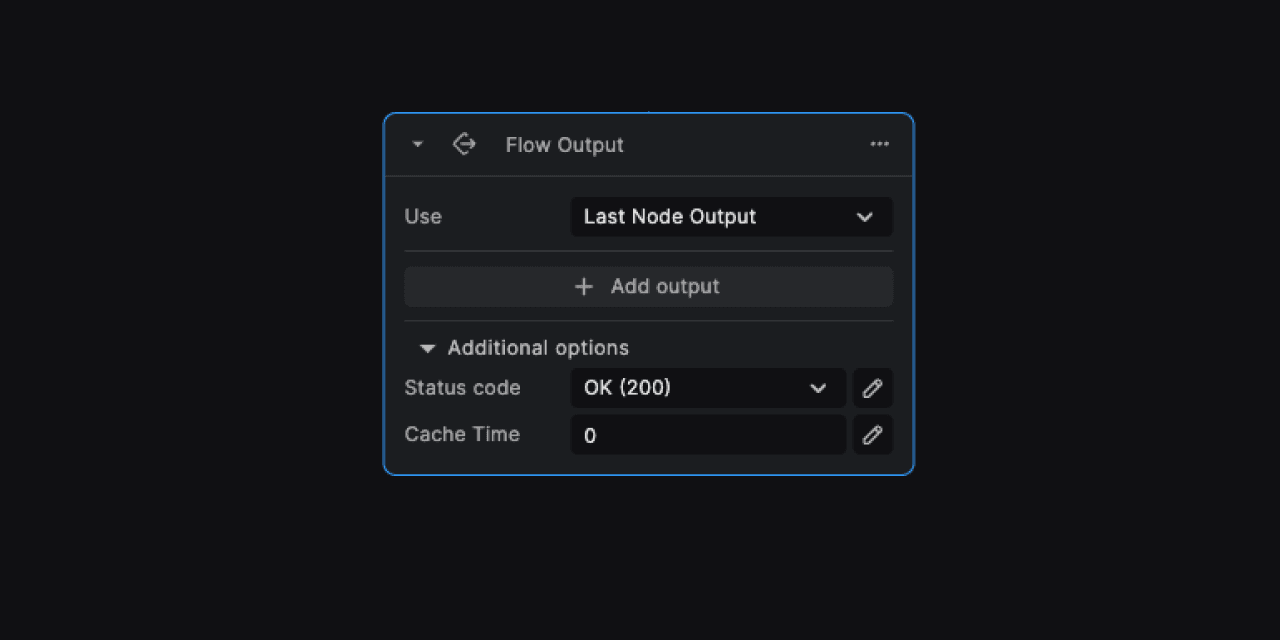The image size is (1280, 640).
Task: Open the OK (200) status code dropdown
Action: pyautogui.click(x=708, y=388)
